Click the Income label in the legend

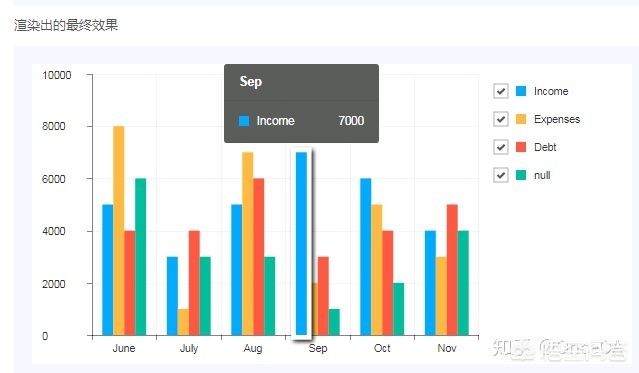click(x=551, y=91)
